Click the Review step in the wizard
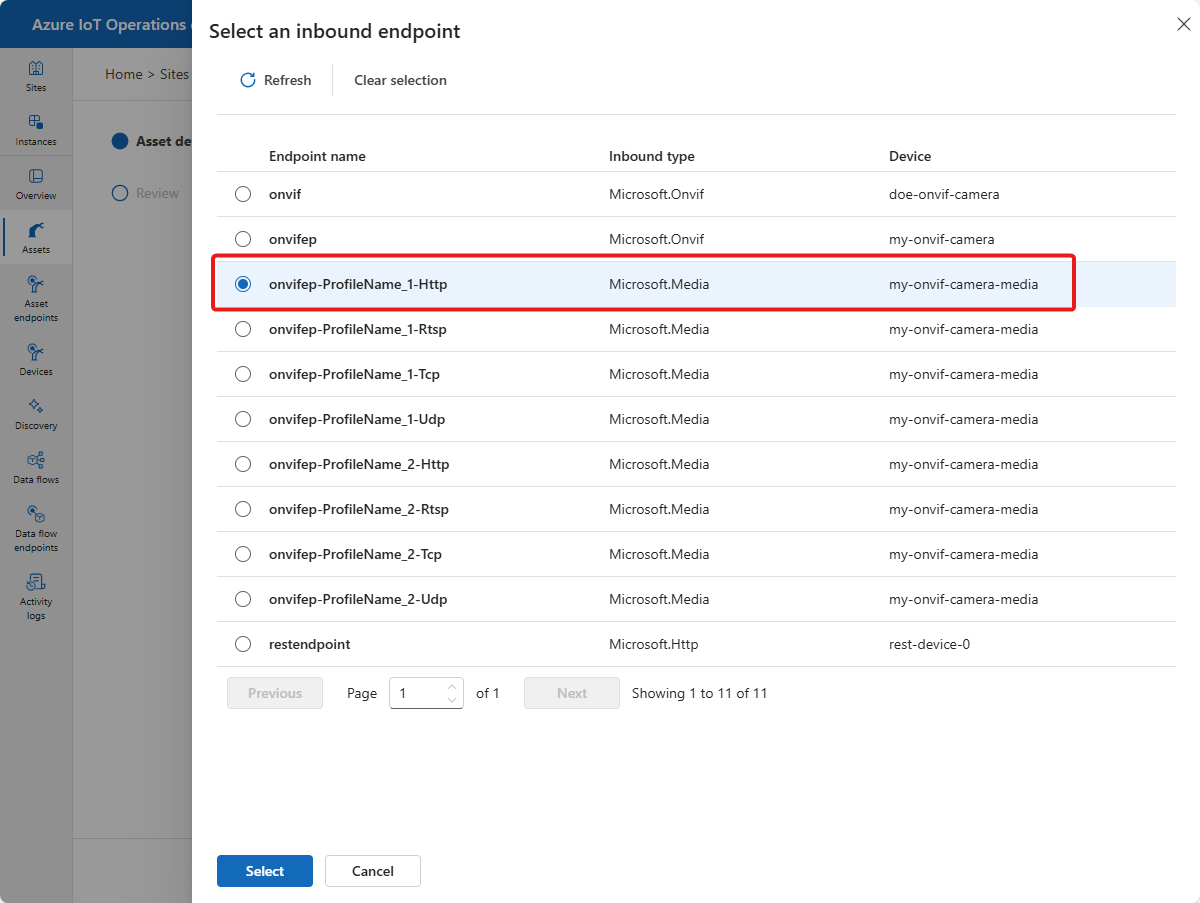The image size is (1200, 903). [x=146, y=193]
